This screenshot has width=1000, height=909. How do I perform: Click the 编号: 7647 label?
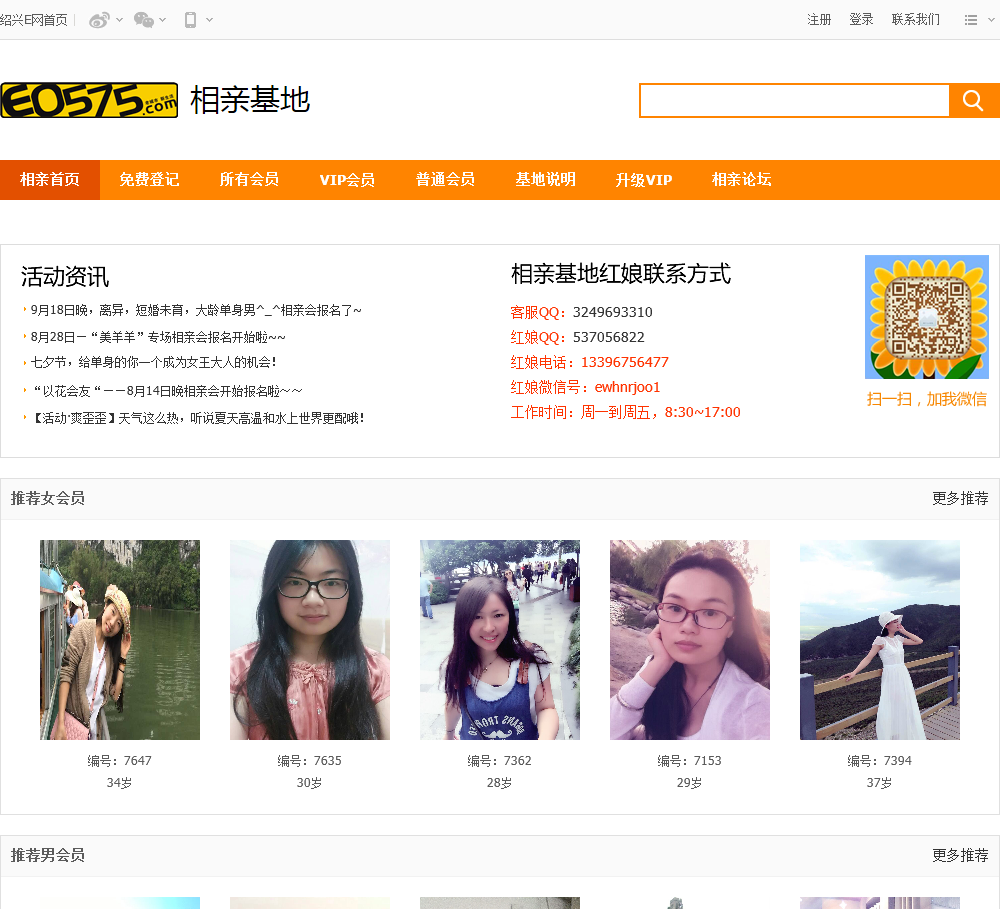119,760
